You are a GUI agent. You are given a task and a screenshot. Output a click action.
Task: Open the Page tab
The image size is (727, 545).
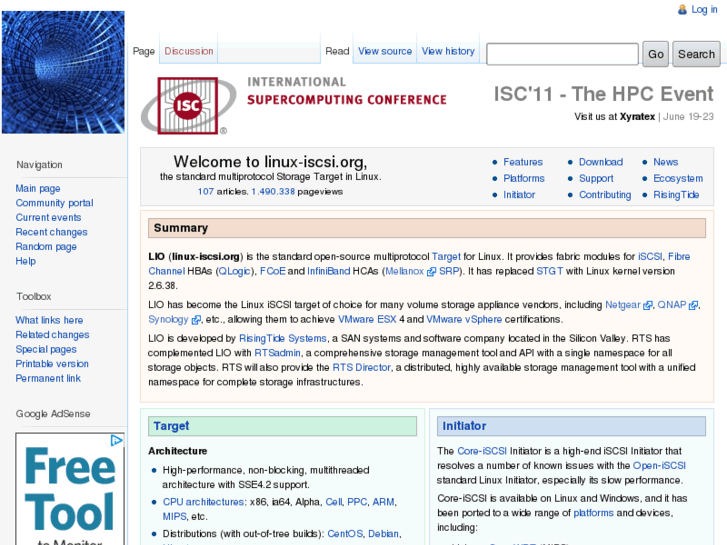[144, 51]
